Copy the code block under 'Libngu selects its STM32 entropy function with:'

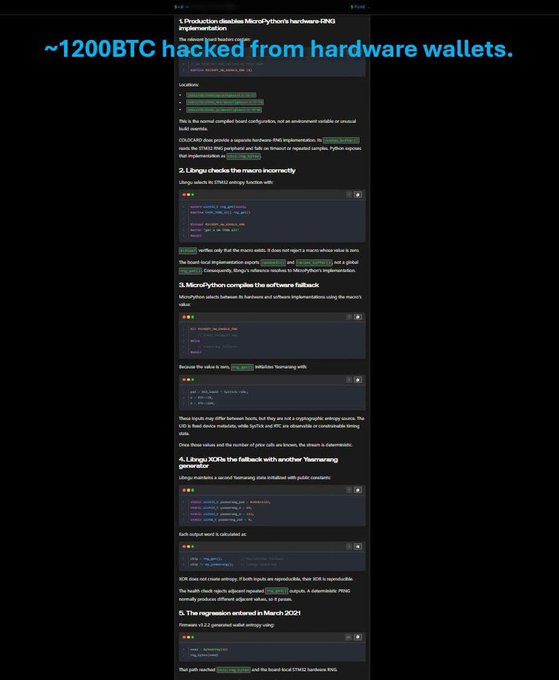(358, 195)
